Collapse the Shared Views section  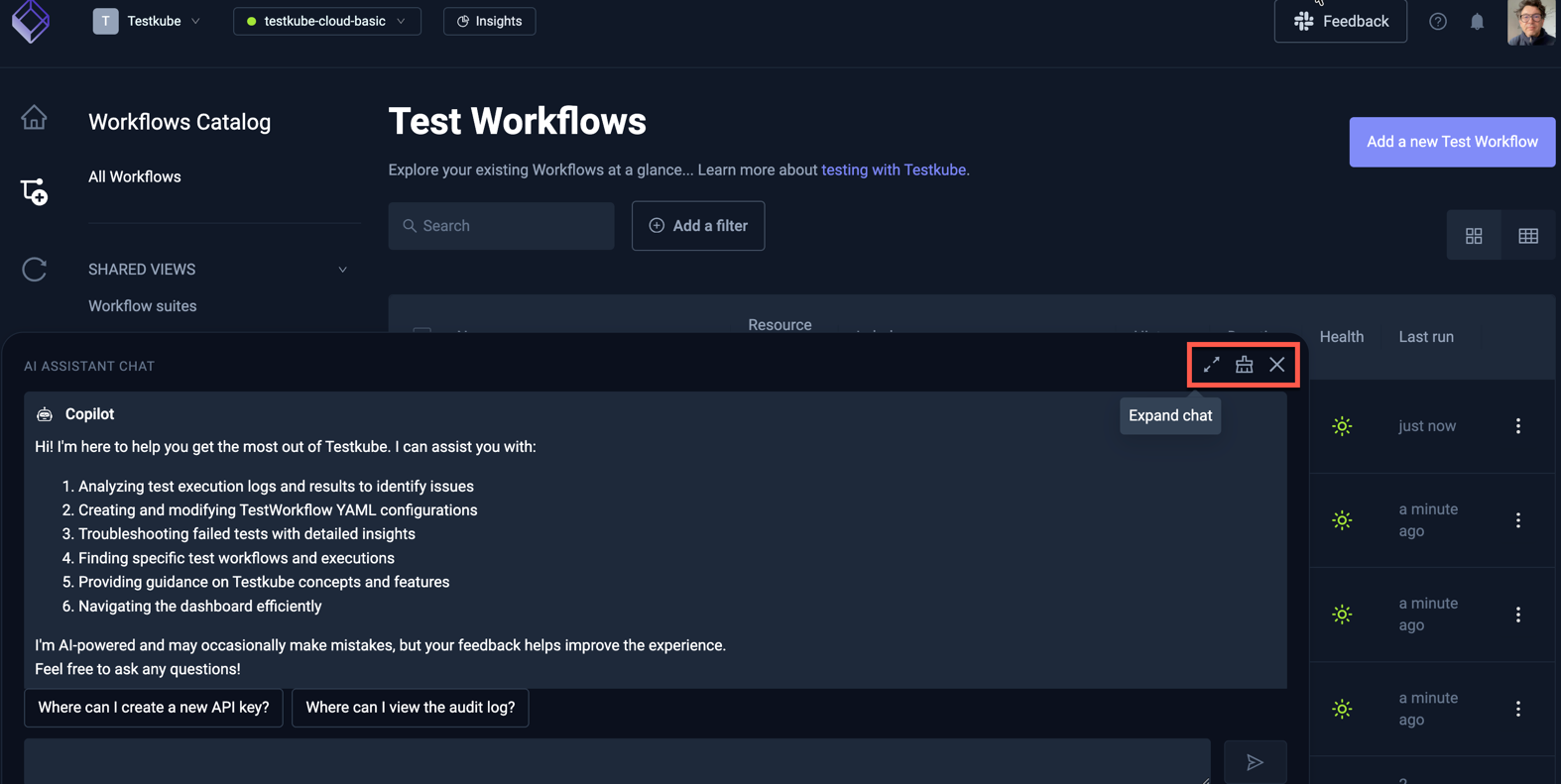342,270
